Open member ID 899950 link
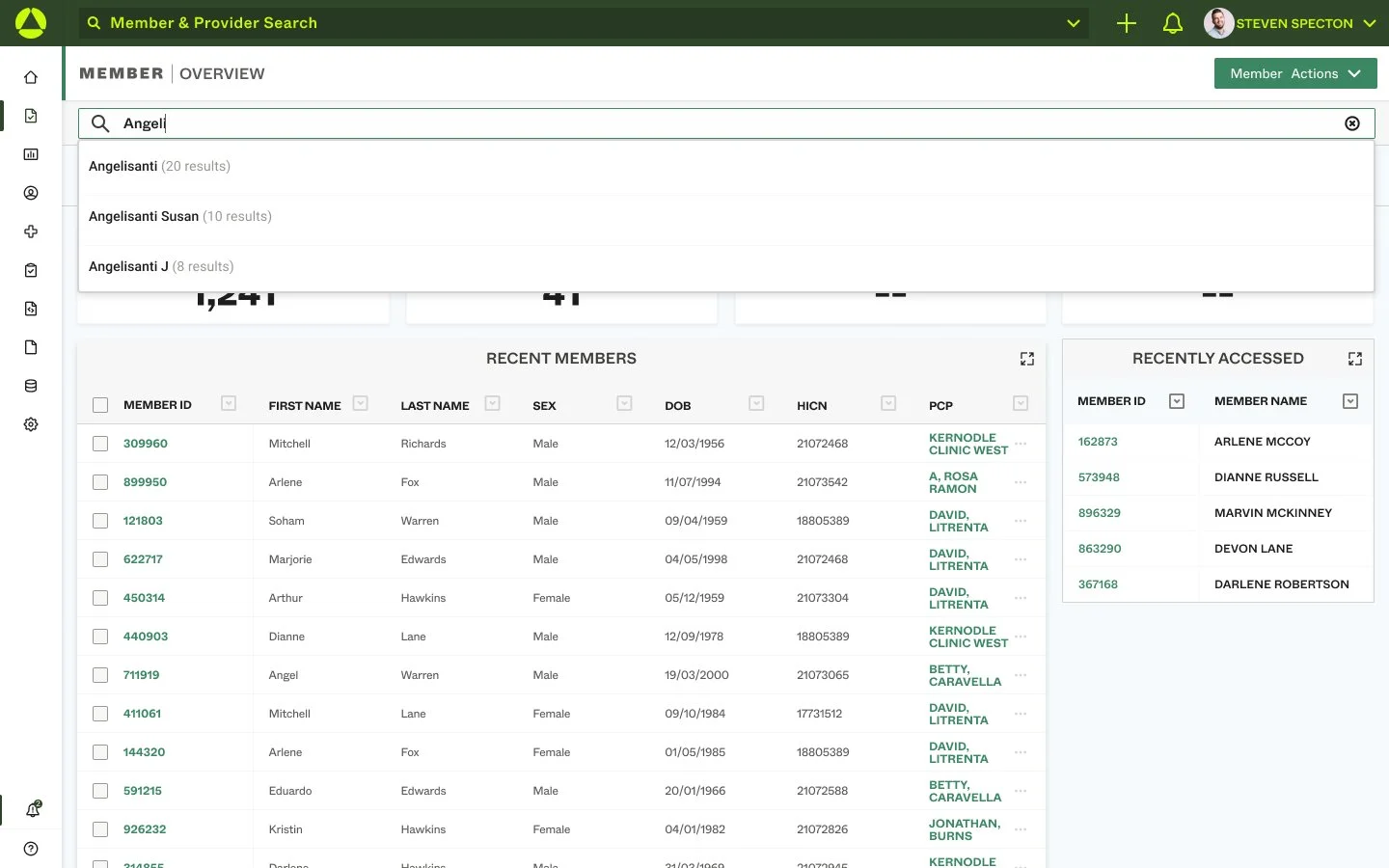This screenshot has width=1389, height=868. pyautogui.click(x=145, y=482)
